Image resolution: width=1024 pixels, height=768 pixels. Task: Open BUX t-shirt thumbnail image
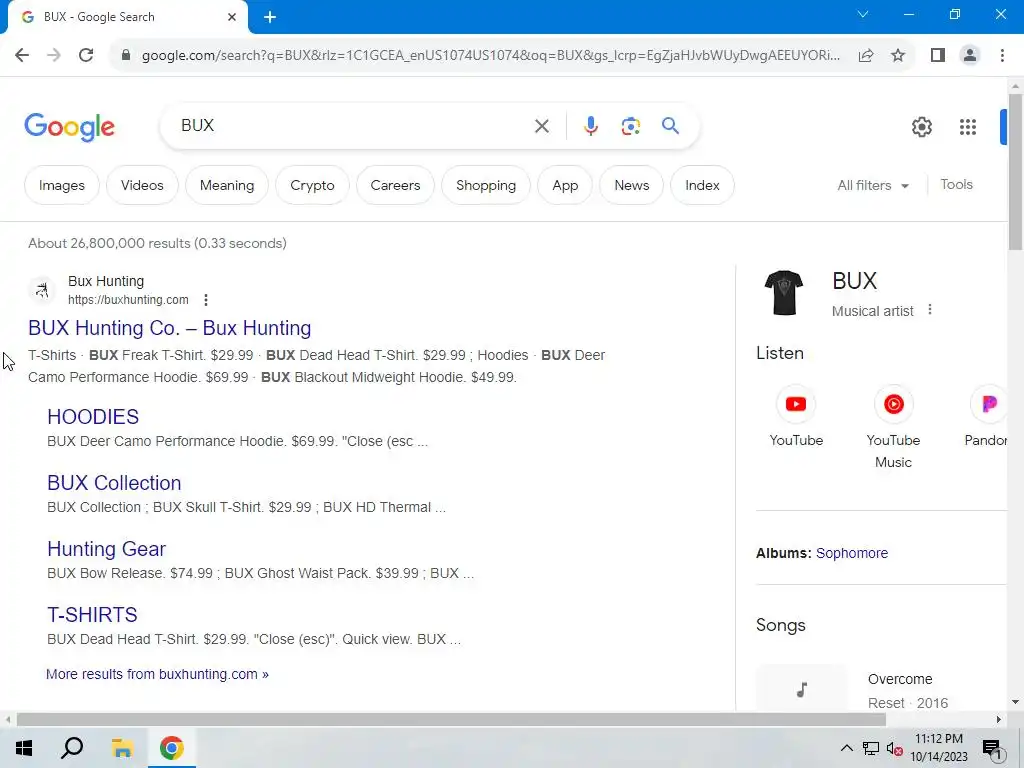pos(784,293)
